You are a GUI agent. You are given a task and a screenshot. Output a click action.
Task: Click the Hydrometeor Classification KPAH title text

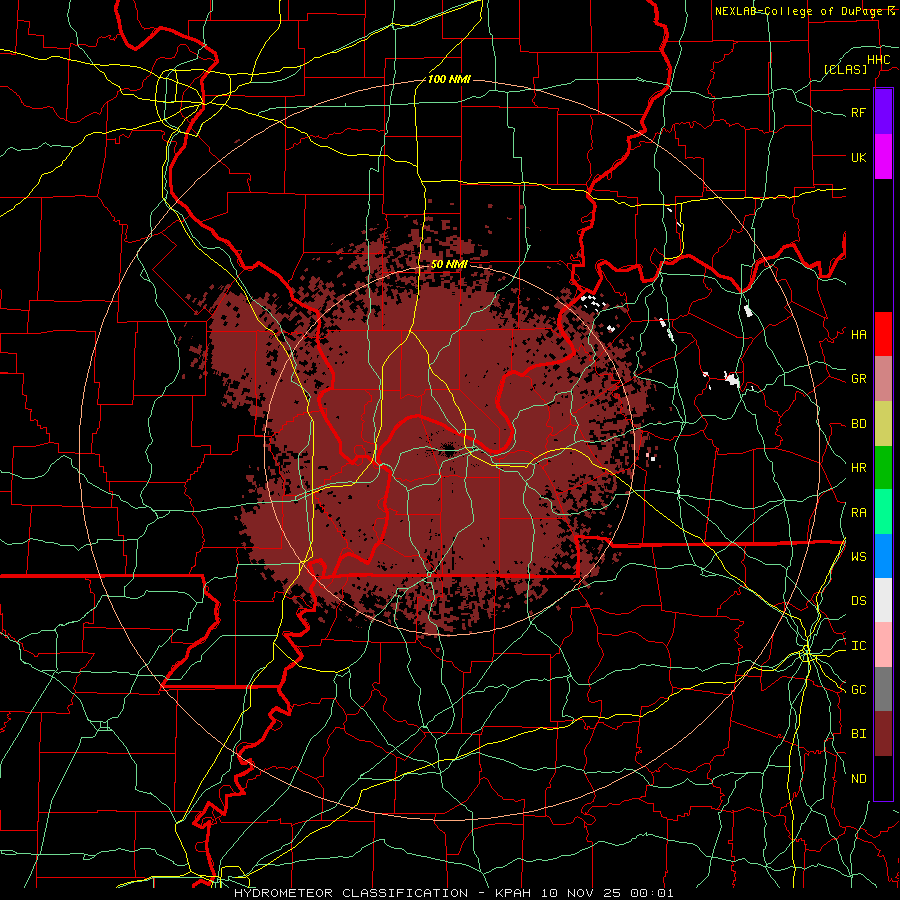453,893
